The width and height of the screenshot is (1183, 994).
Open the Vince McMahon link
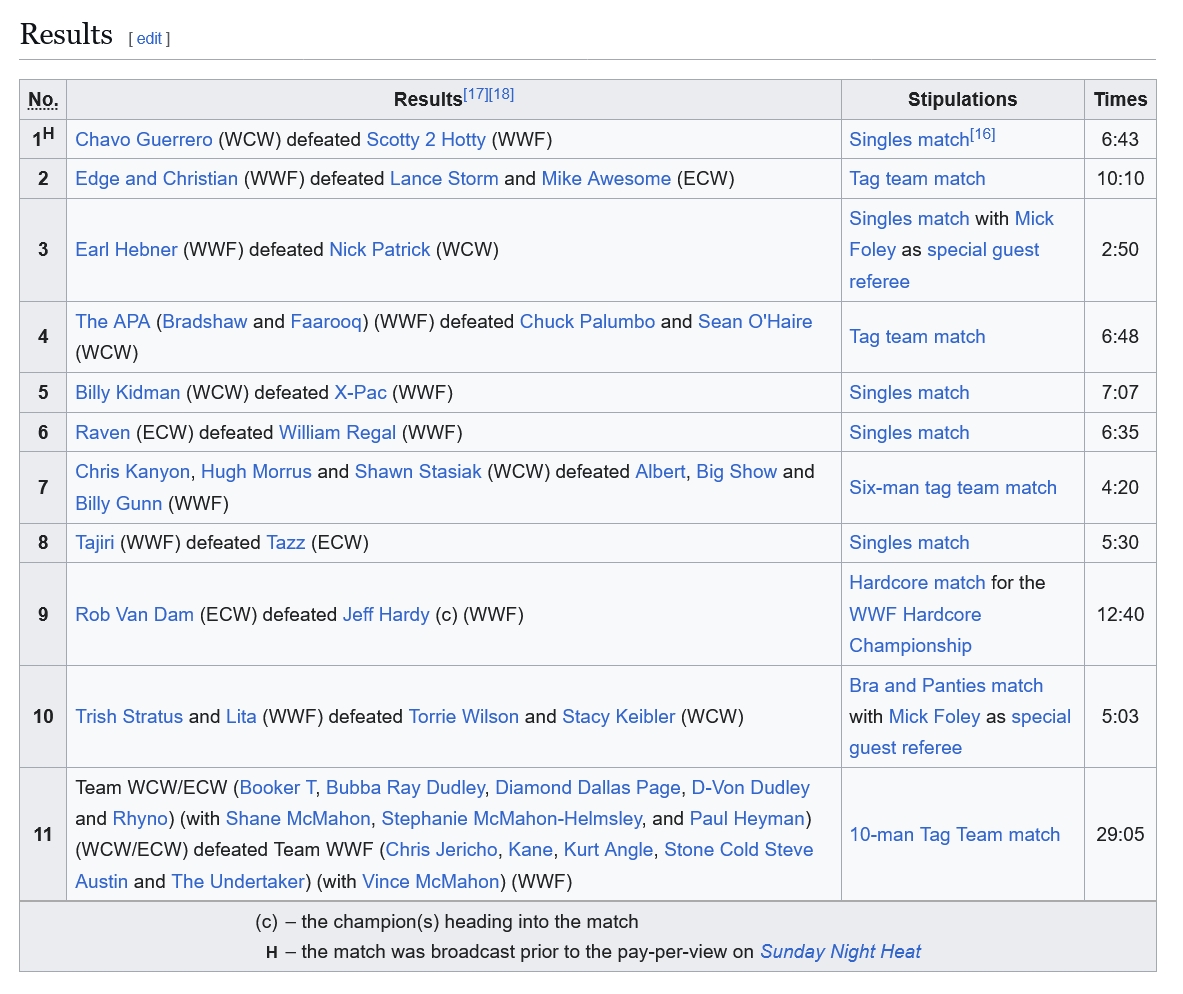click(x=431, y=882)
